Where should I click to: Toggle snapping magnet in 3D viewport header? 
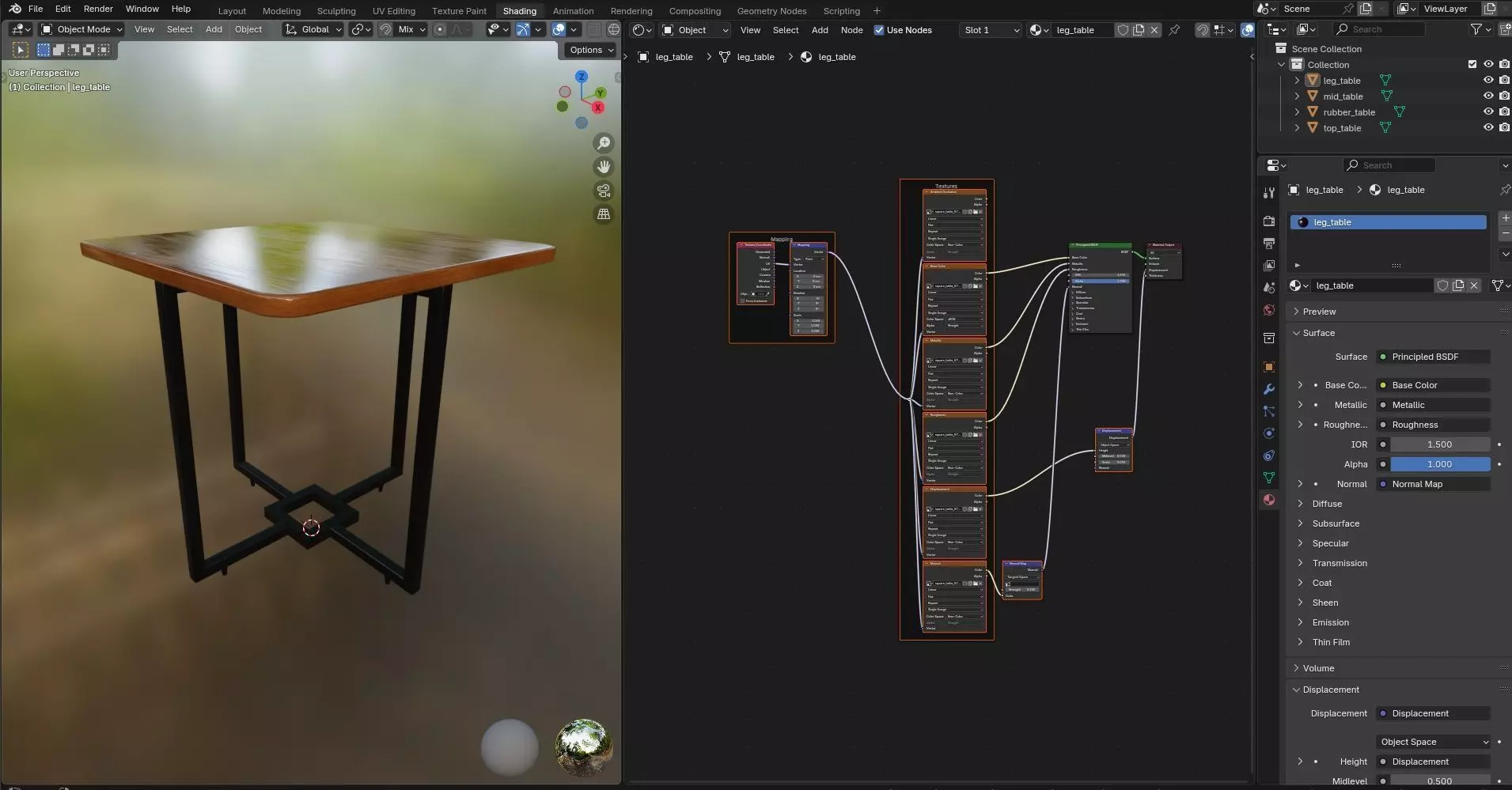[x=385, y=29]
